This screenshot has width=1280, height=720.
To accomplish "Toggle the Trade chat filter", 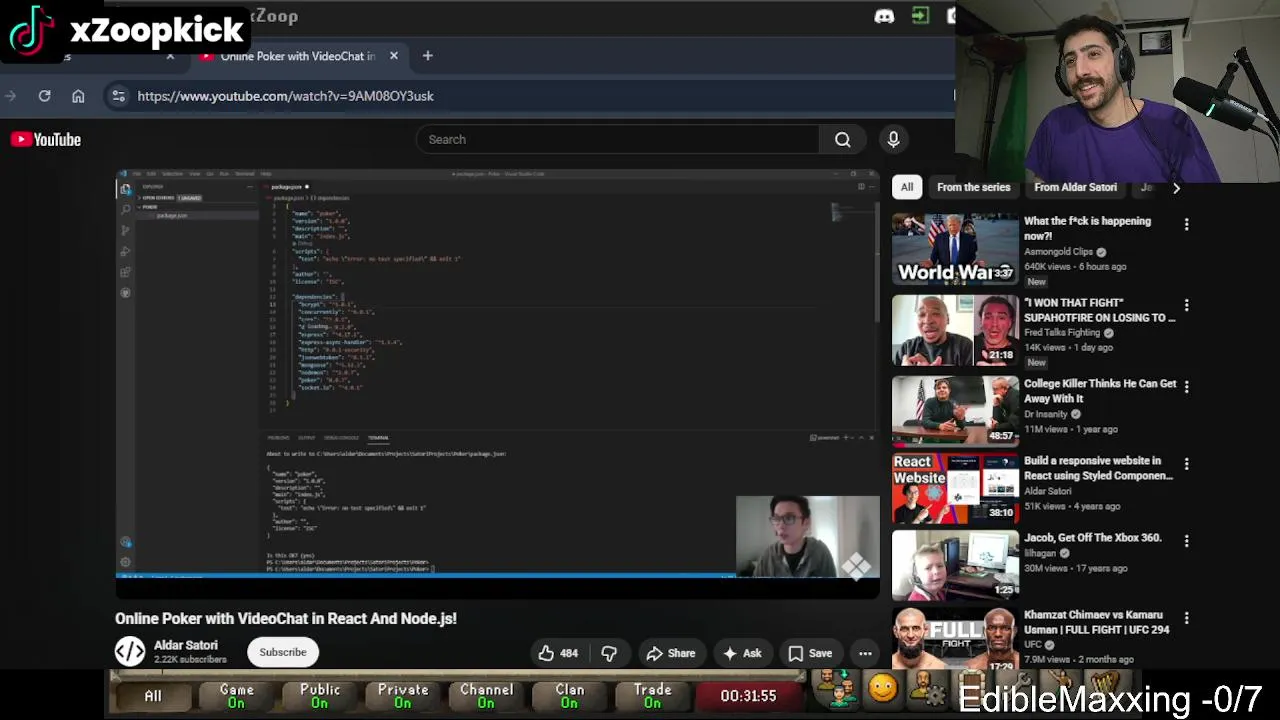I will coord(653,696).
